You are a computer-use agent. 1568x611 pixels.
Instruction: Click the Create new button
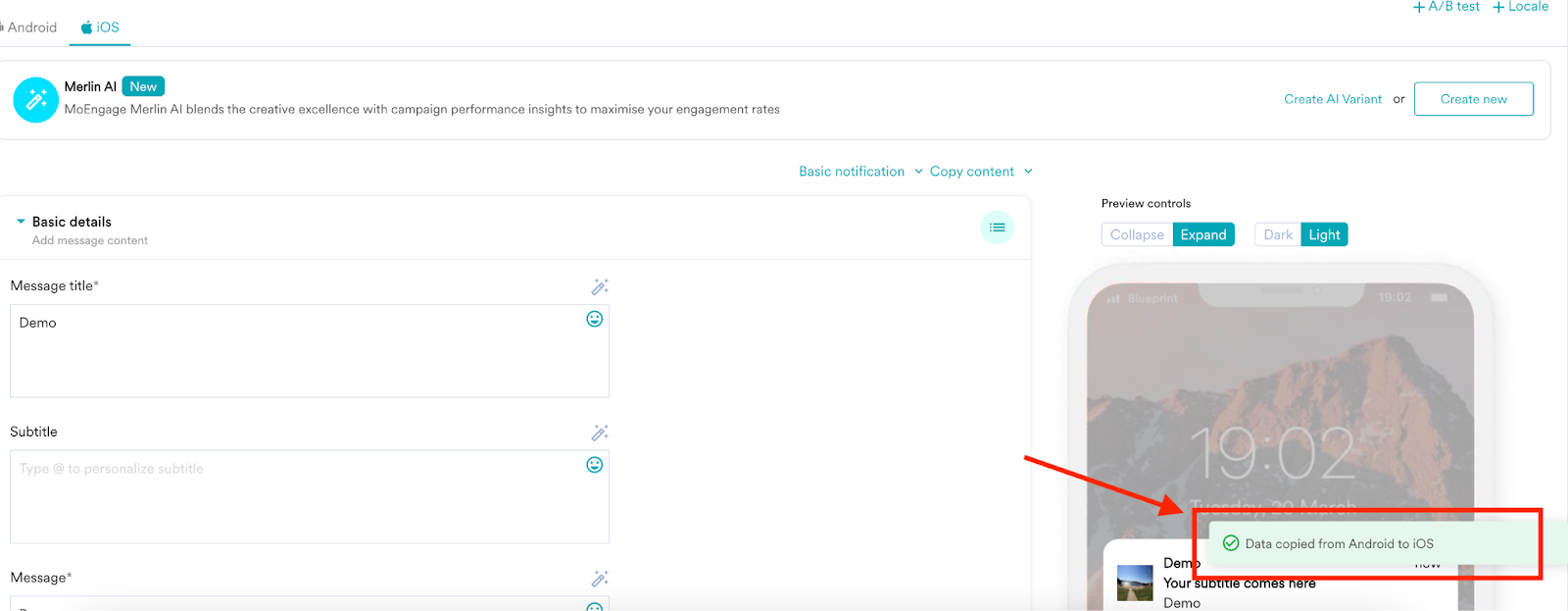coord(1473,99)
